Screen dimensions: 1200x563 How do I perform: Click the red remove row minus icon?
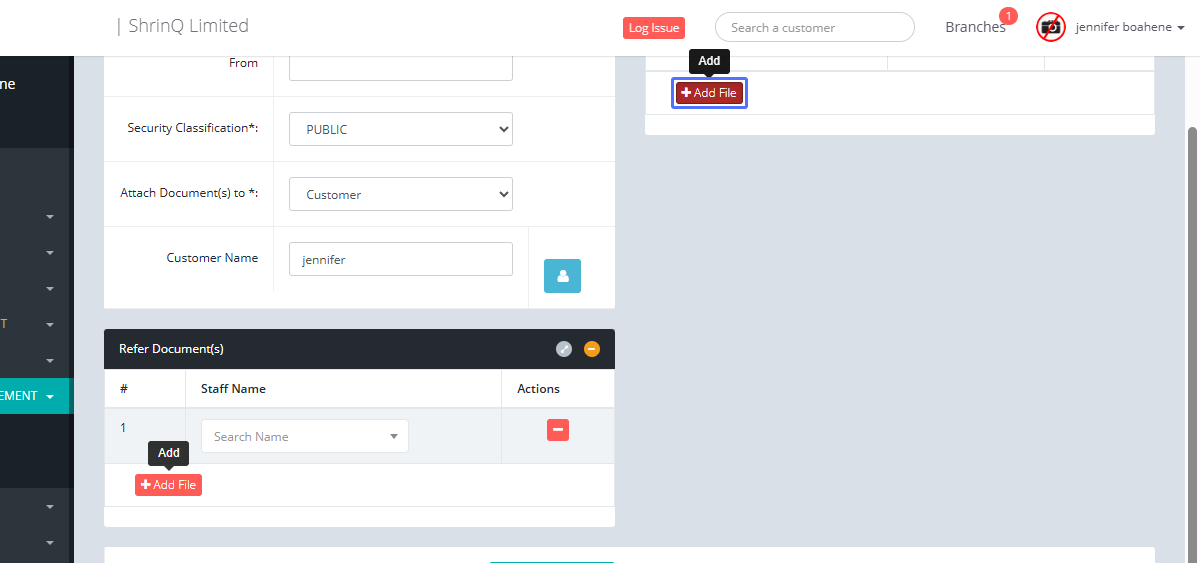click(558, 430)
